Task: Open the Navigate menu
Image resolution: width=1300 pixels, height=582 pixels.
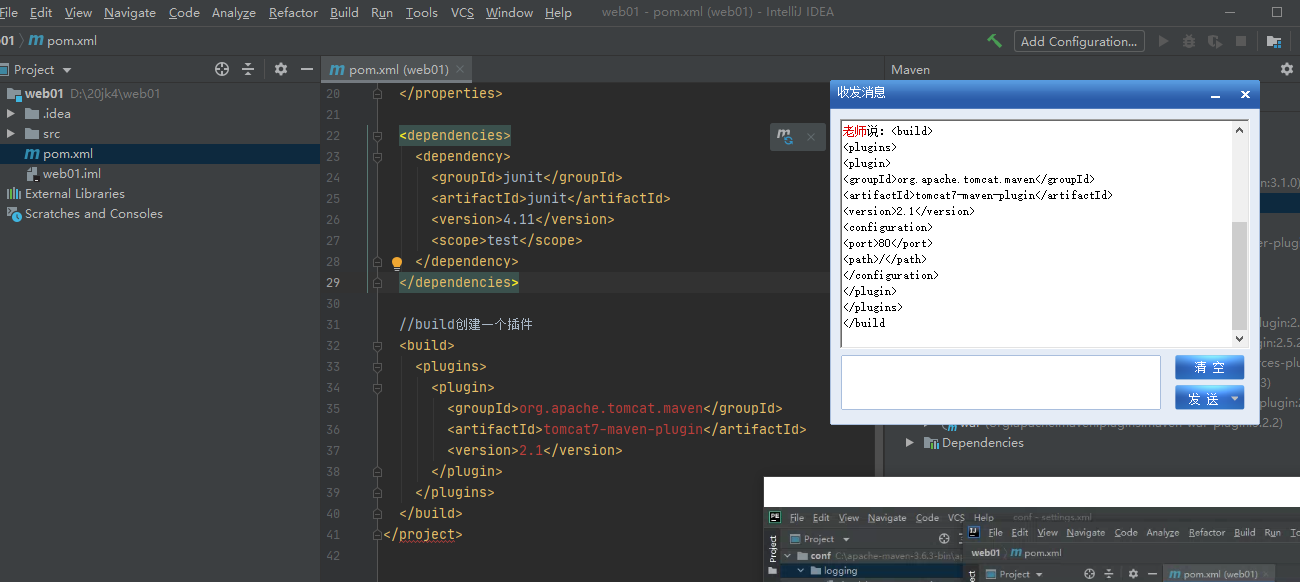Action: coord(130,13)
